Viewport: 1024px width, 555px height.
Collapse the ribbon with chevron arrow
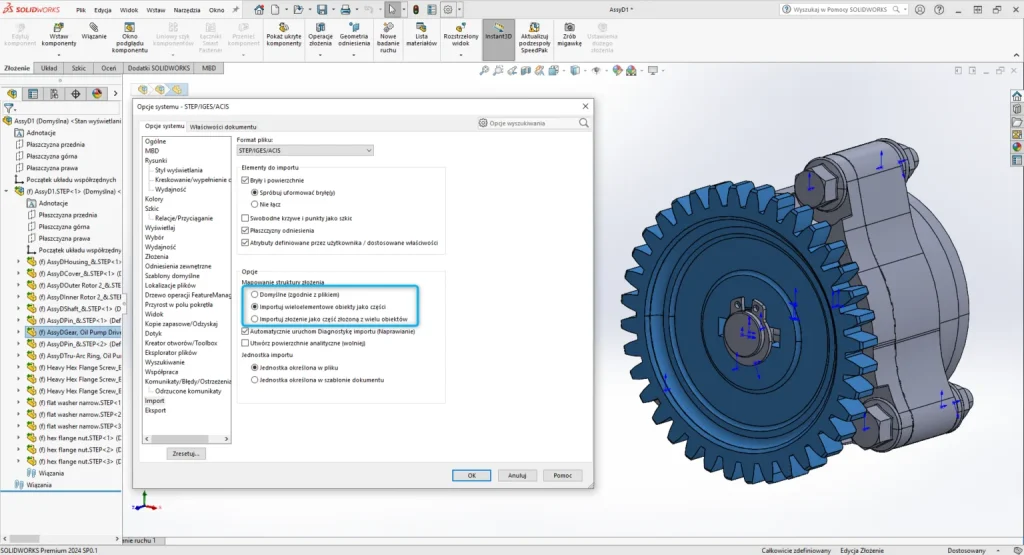[x=1016, y=56]
